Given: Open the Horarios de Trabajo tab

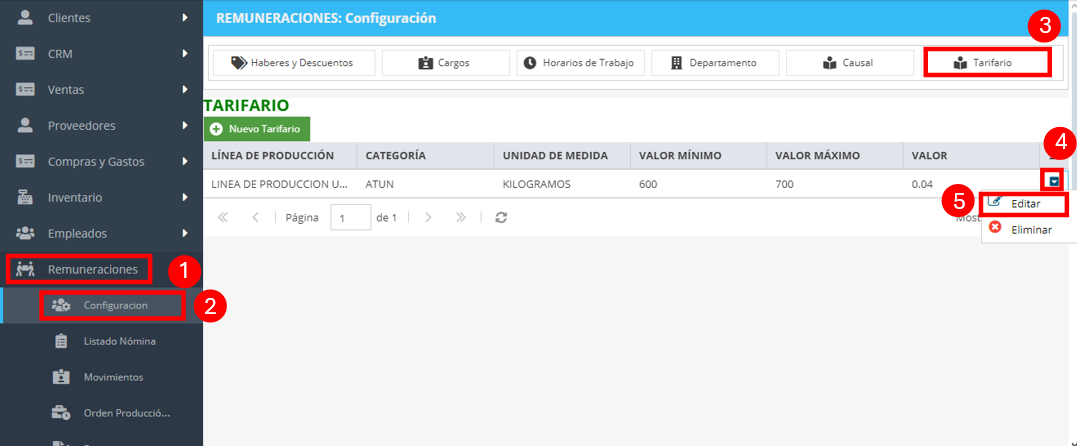Looking at the screenshot, I should [580, 63].
